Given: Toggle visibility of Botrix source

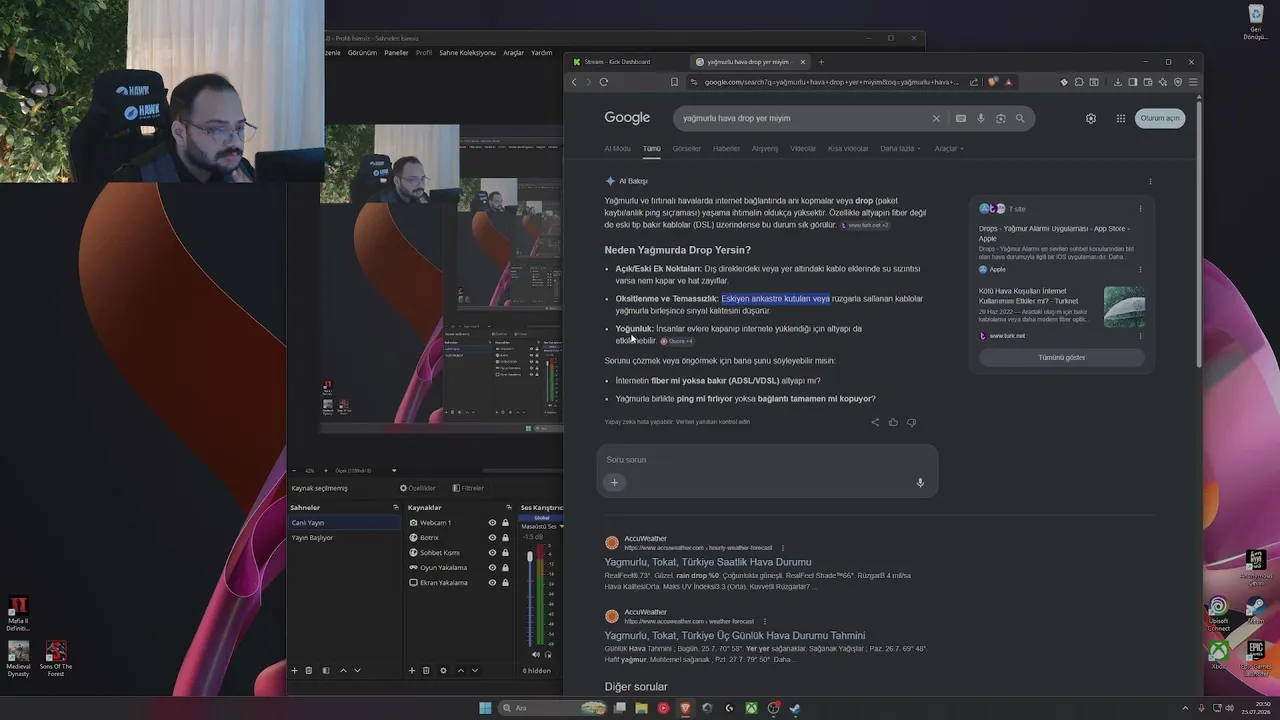Looking at the screenshot, I should (492, 538).
